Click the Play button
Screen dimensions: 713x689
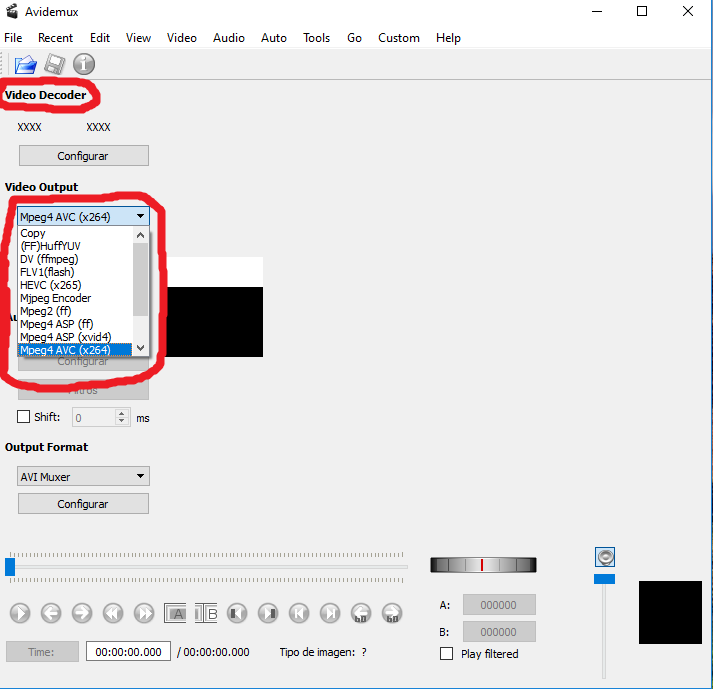tap(20, 613)
